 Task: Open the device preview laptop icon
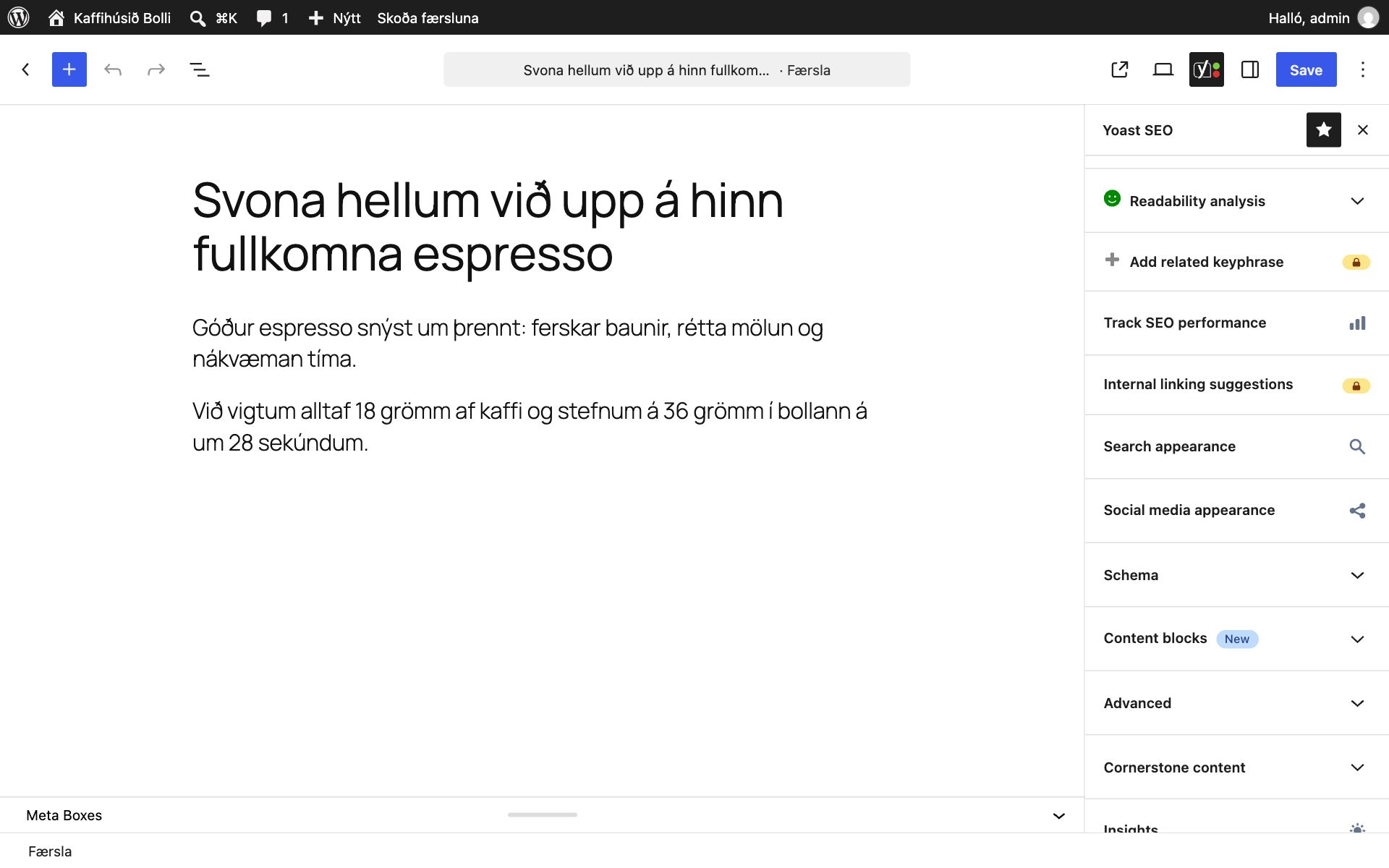pos(1163,69)
